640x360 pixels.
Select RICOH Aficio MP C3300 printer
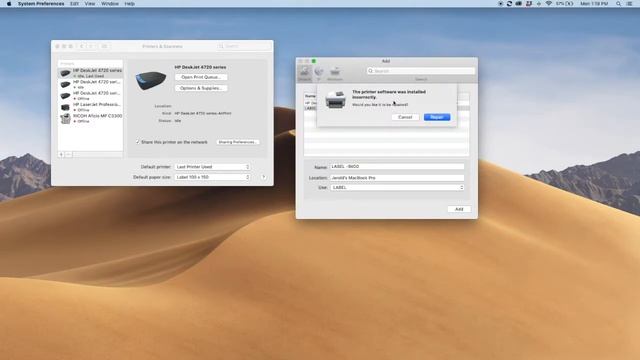[x=90, y=119]
